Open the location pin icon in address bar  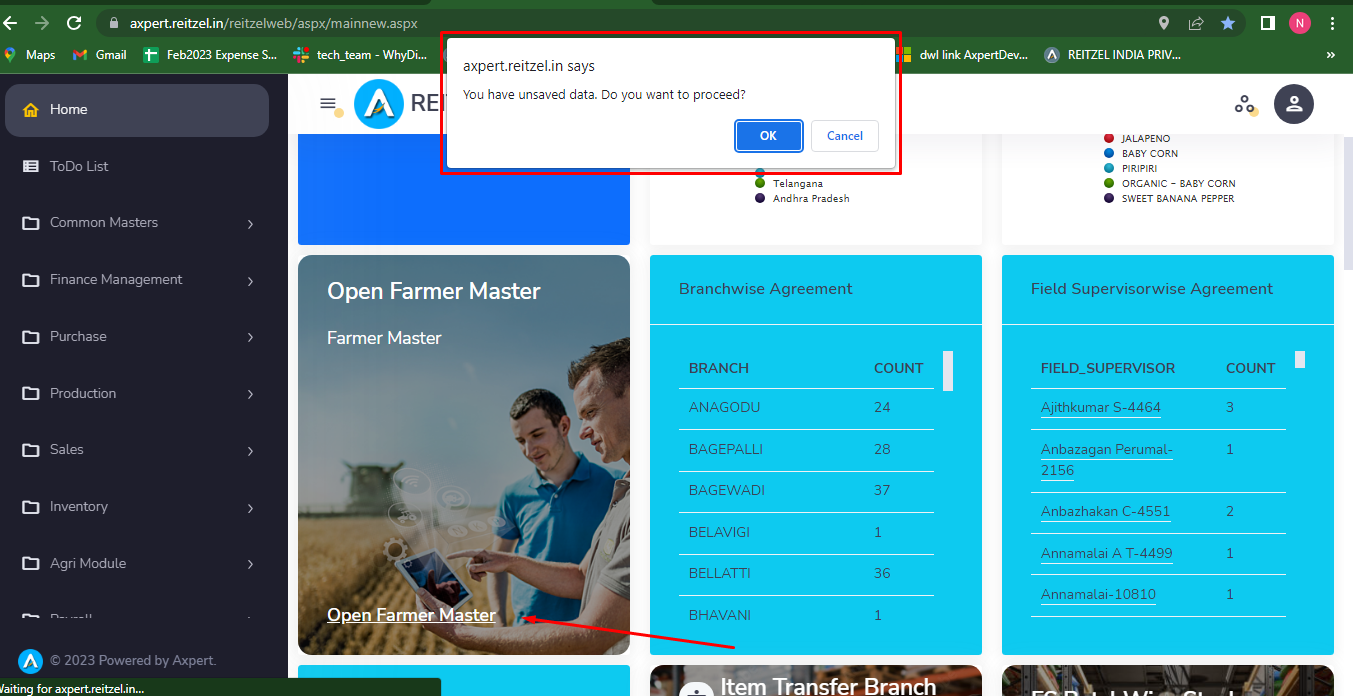(1164, 23)
